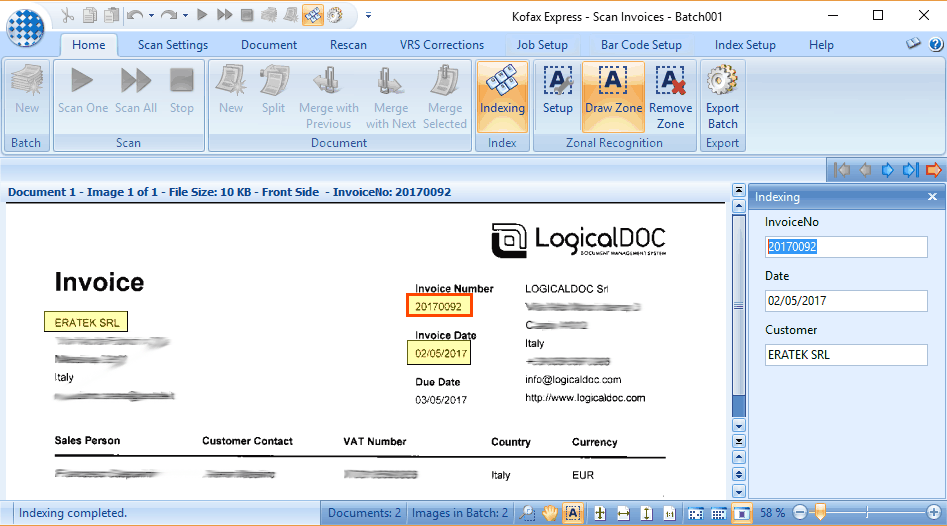Viewport: 947px width, 526px height.
Task: Select the yellow Invoice Date zone
Action: point(439,353)
